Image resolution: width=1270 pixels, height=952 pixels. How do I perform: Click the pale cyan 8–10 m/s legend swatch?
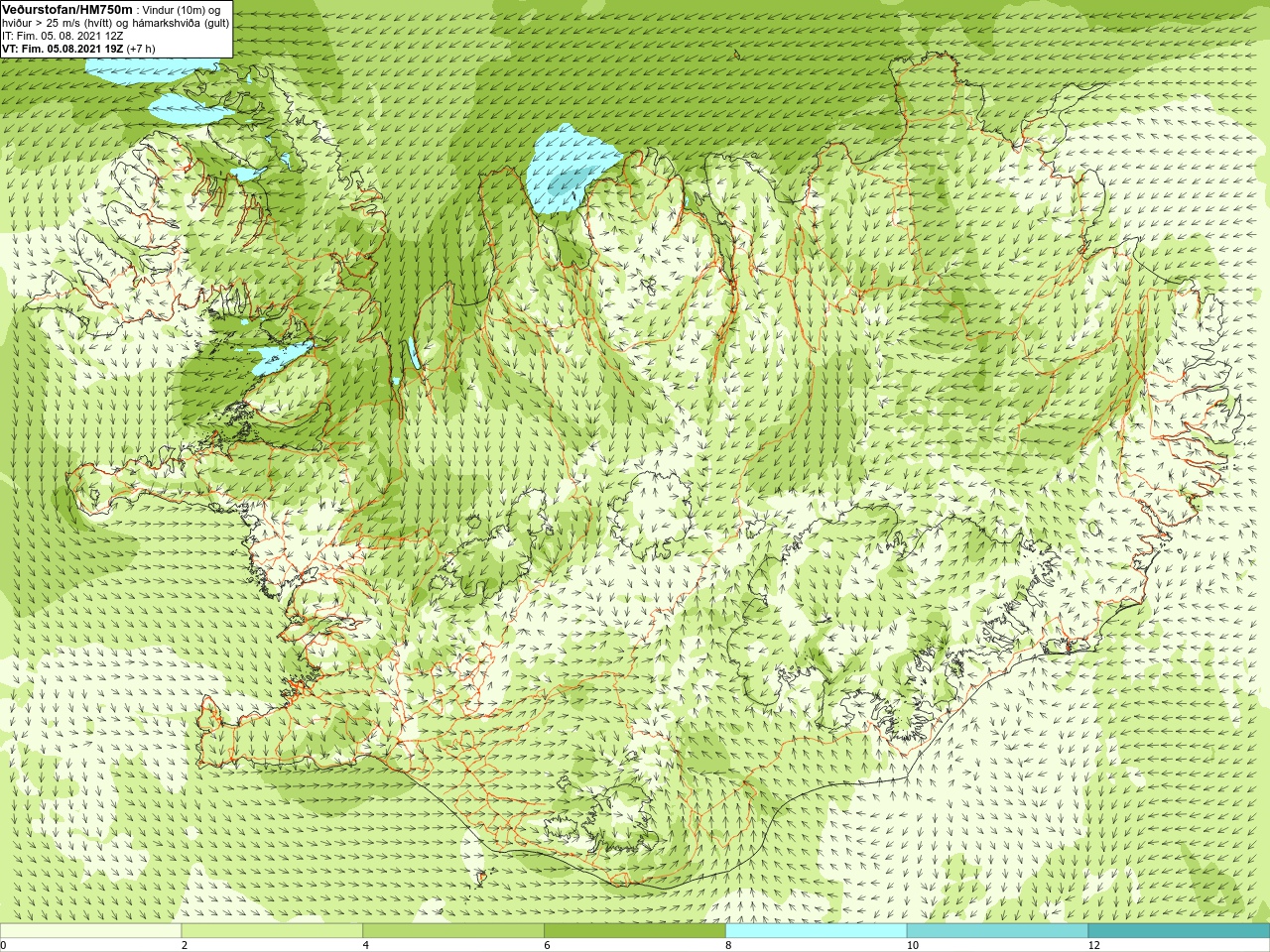(x=817, y=931)
